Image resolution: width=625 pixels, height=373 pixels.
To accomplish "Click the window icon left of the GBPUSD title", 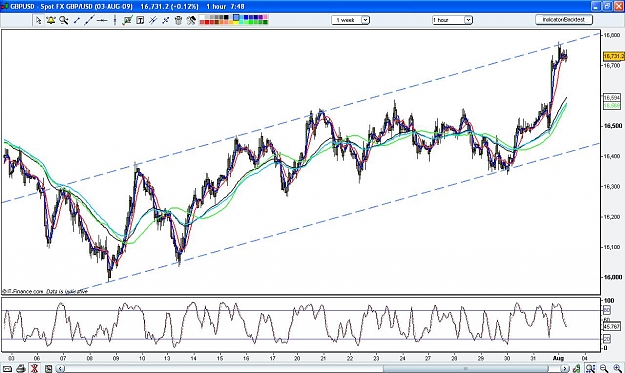I will click(4, 6).
